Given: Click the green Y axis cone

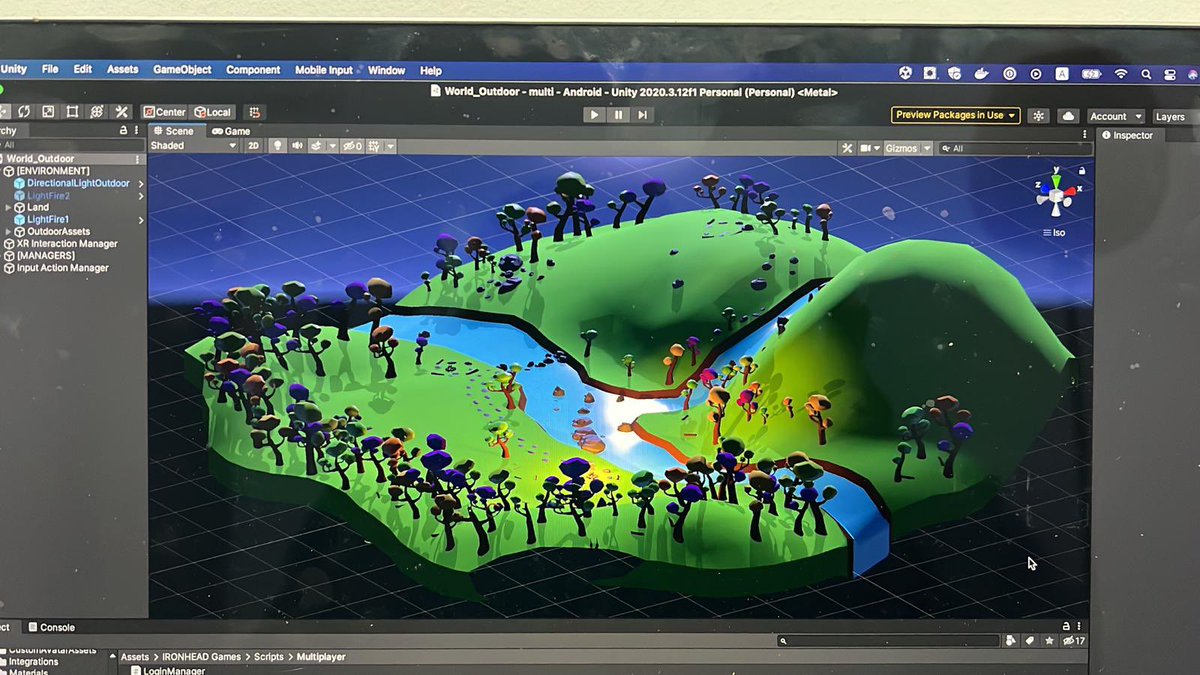Looking at the screenshot, I should click(1056, 180).
